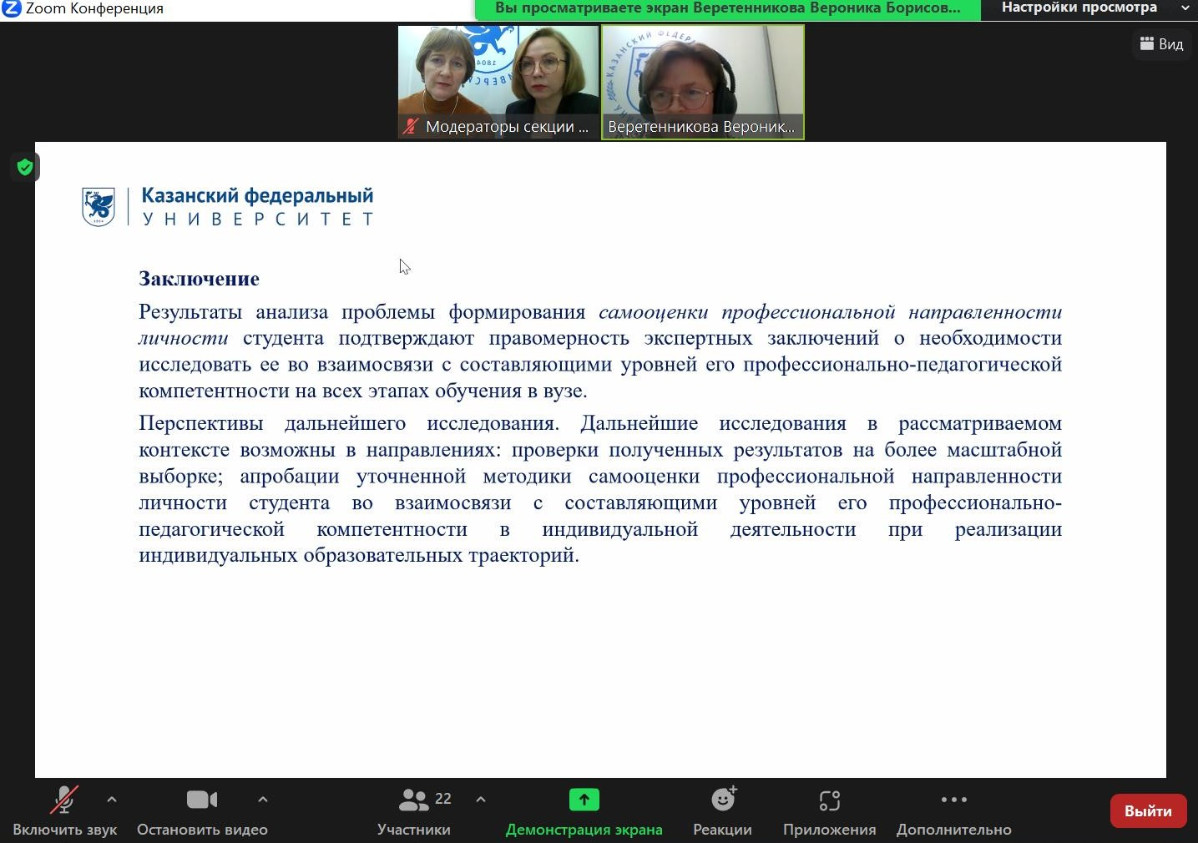Open the chevron next to Участники
Image resolution: width=1198 pixels, height=843 pixels.
click(x=480, y=799)
